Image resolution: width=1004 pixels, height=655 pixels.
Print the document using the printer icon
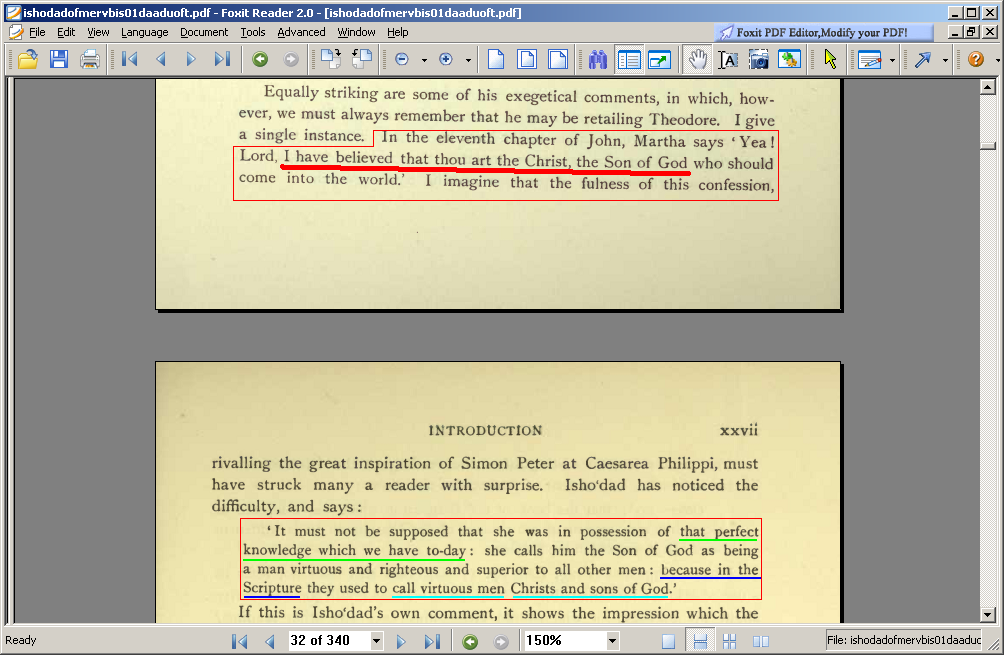tap(90, 59)
